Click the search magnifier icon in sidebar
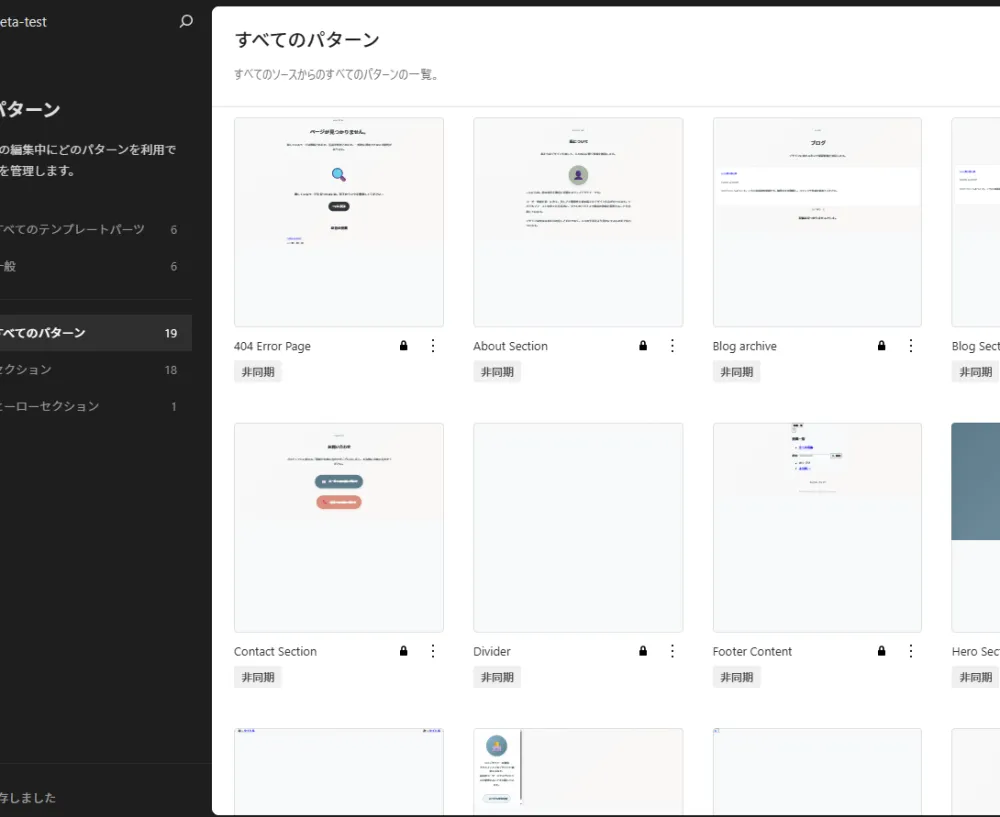The width and height of the screenshot is (1000, 817). click(x=186, y=21)
